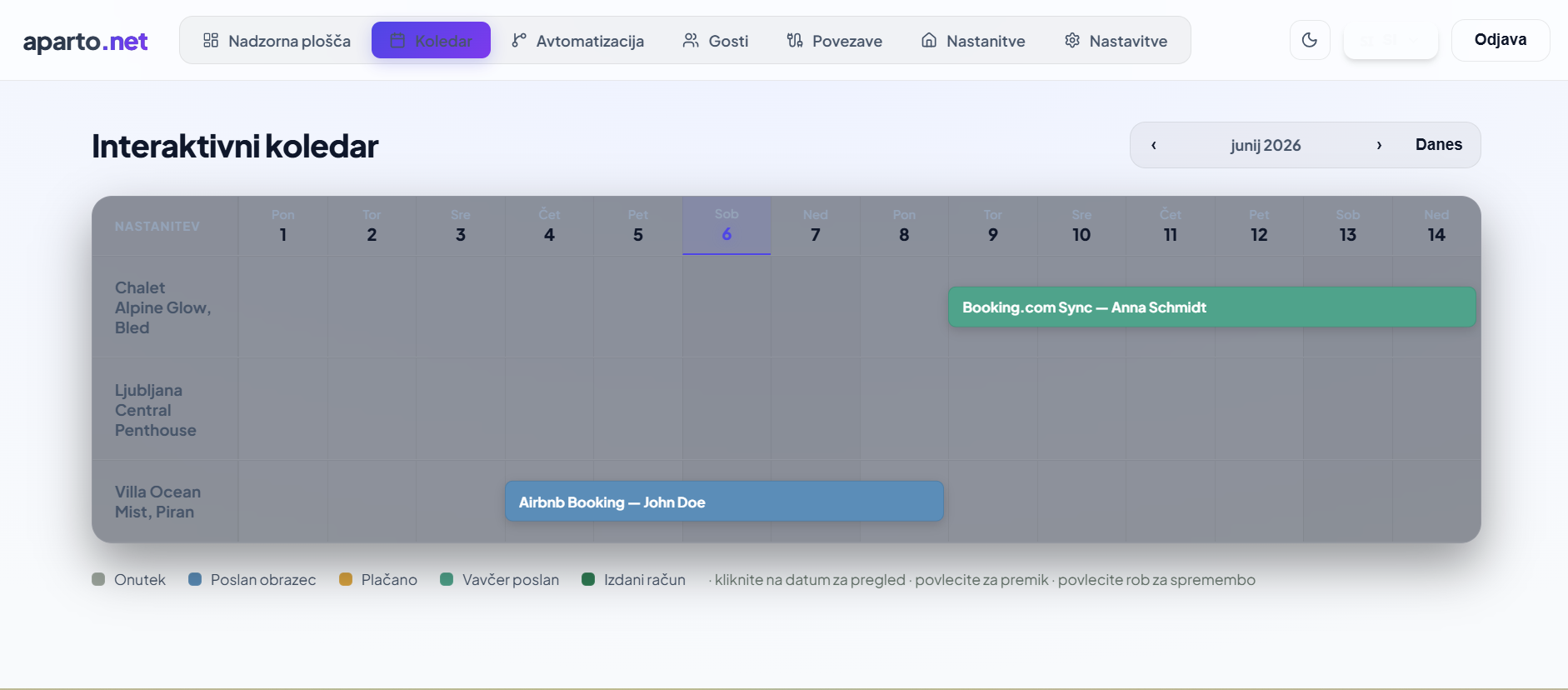The image size is (1568, 690).
Task: Click Ljubljana Central Penthouse row label
Action: coord(156,410)
